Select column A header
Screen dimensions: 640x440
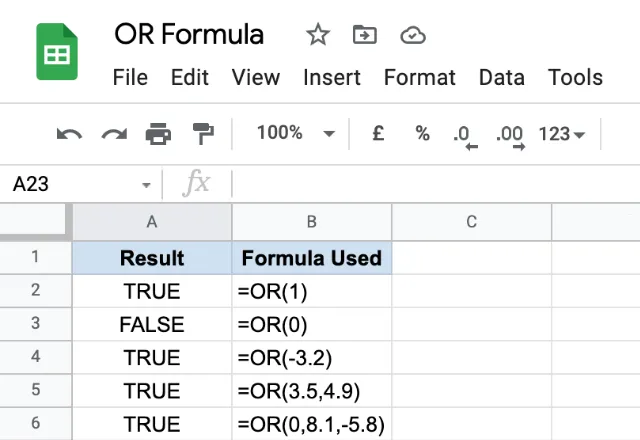click(152, 222)
